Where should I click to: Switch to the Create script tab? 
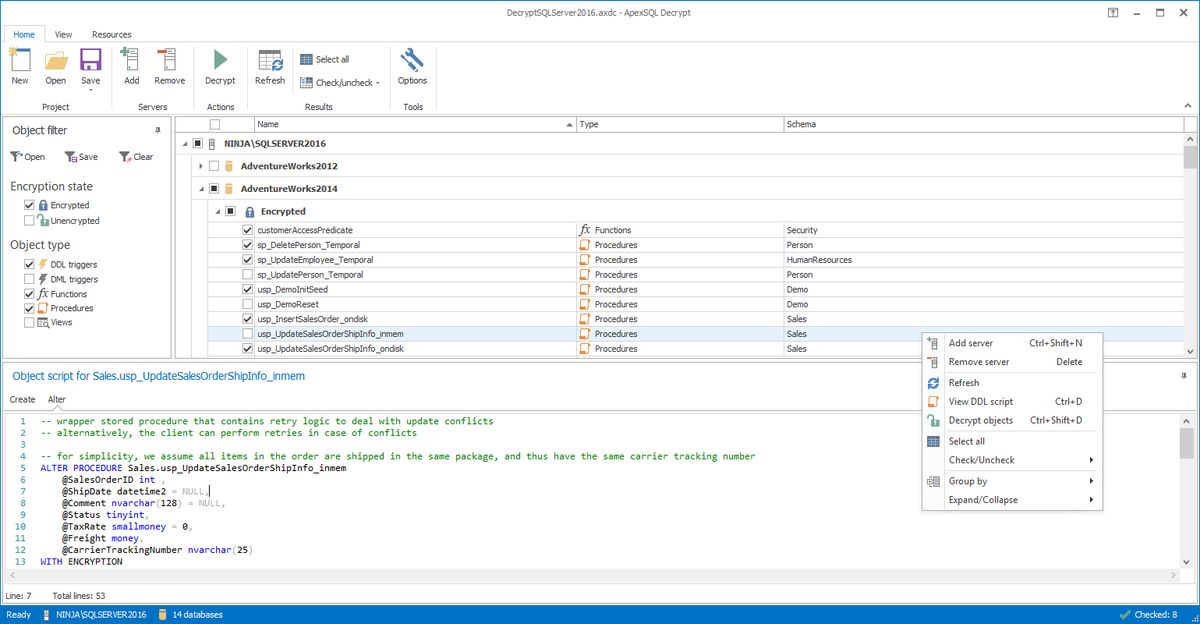21,399
